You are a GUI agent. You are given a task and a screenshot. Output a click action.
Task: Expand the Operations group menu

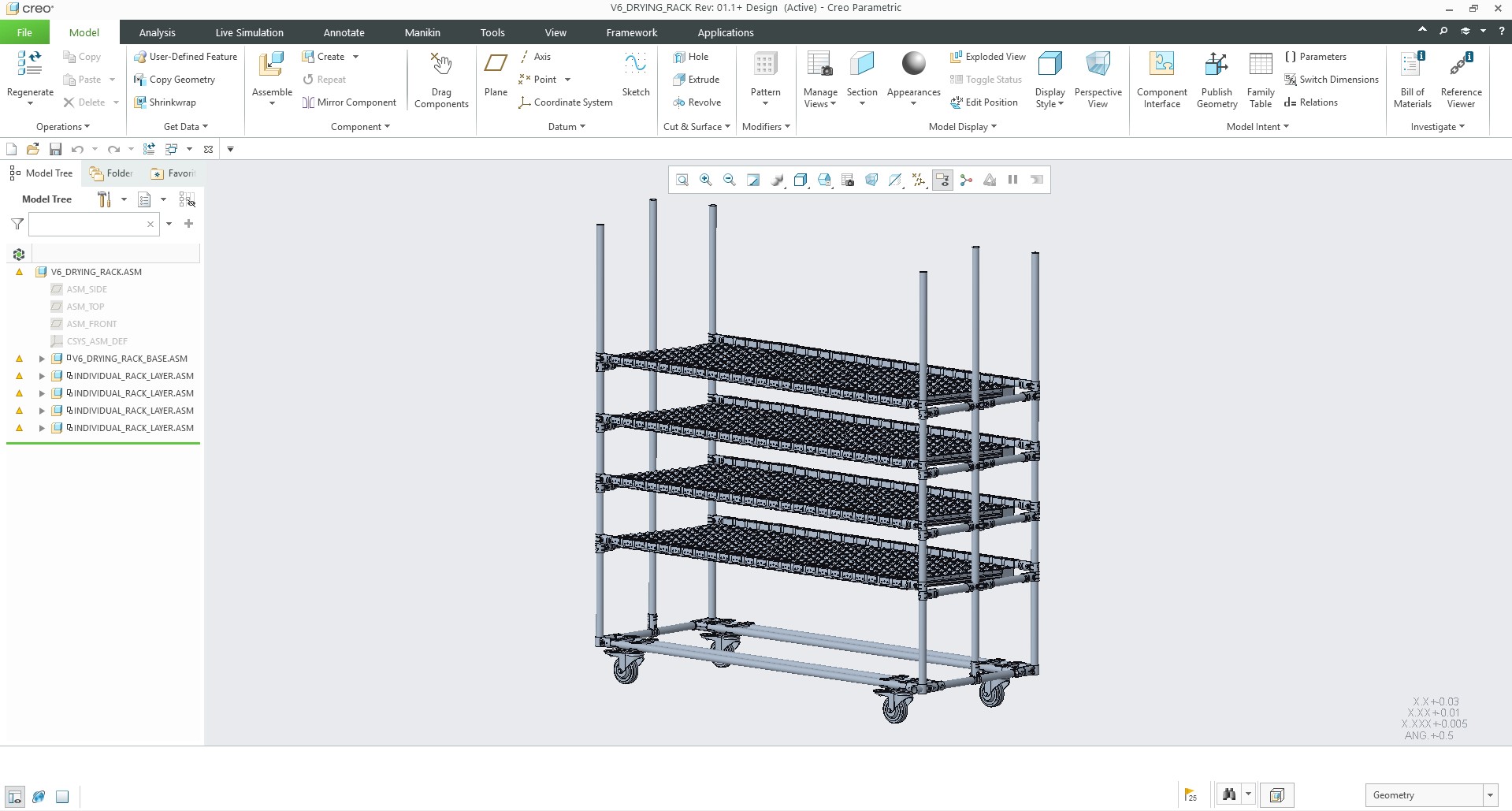pos(63,127)
